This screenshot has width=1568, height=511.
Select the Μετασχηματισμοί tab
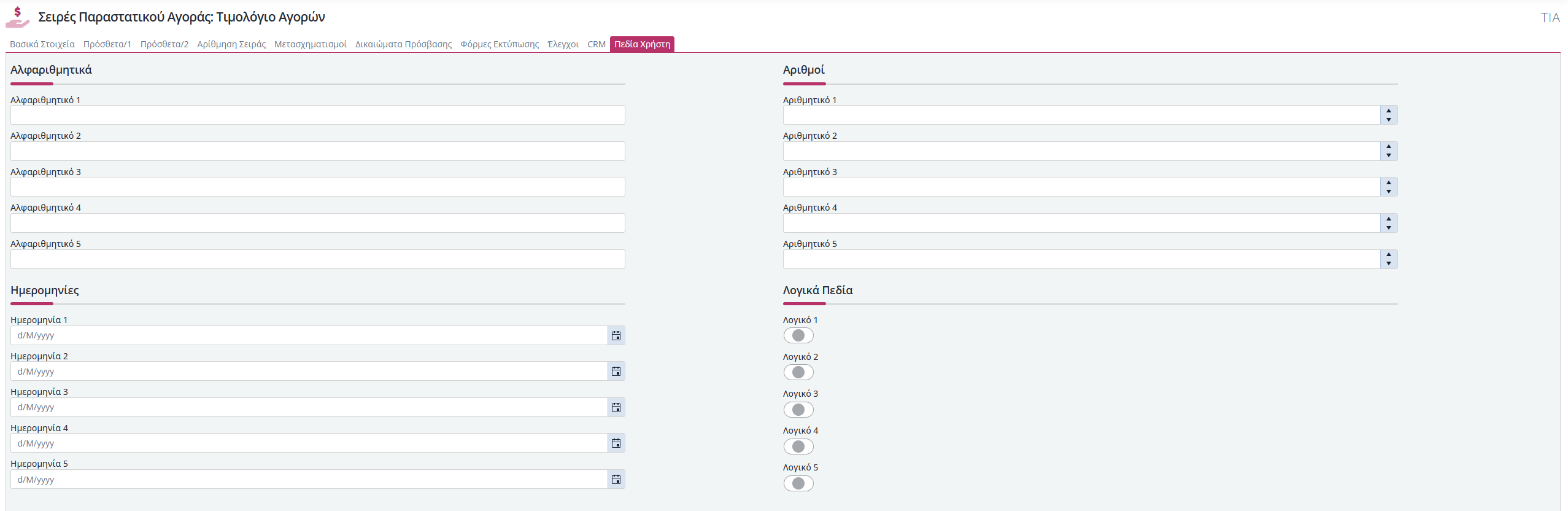tap(311, 44)
